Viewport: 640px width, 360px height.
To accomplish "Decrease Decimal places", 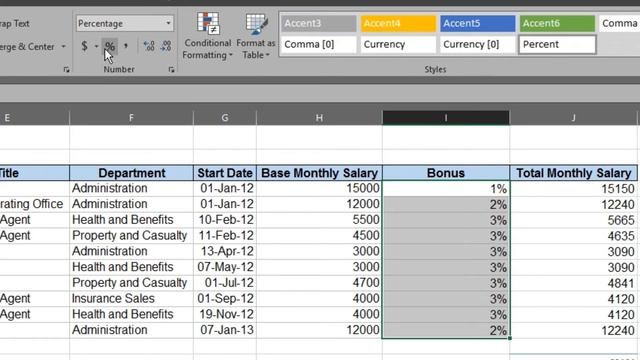I will pyautogui.click(x=165, y=46).
